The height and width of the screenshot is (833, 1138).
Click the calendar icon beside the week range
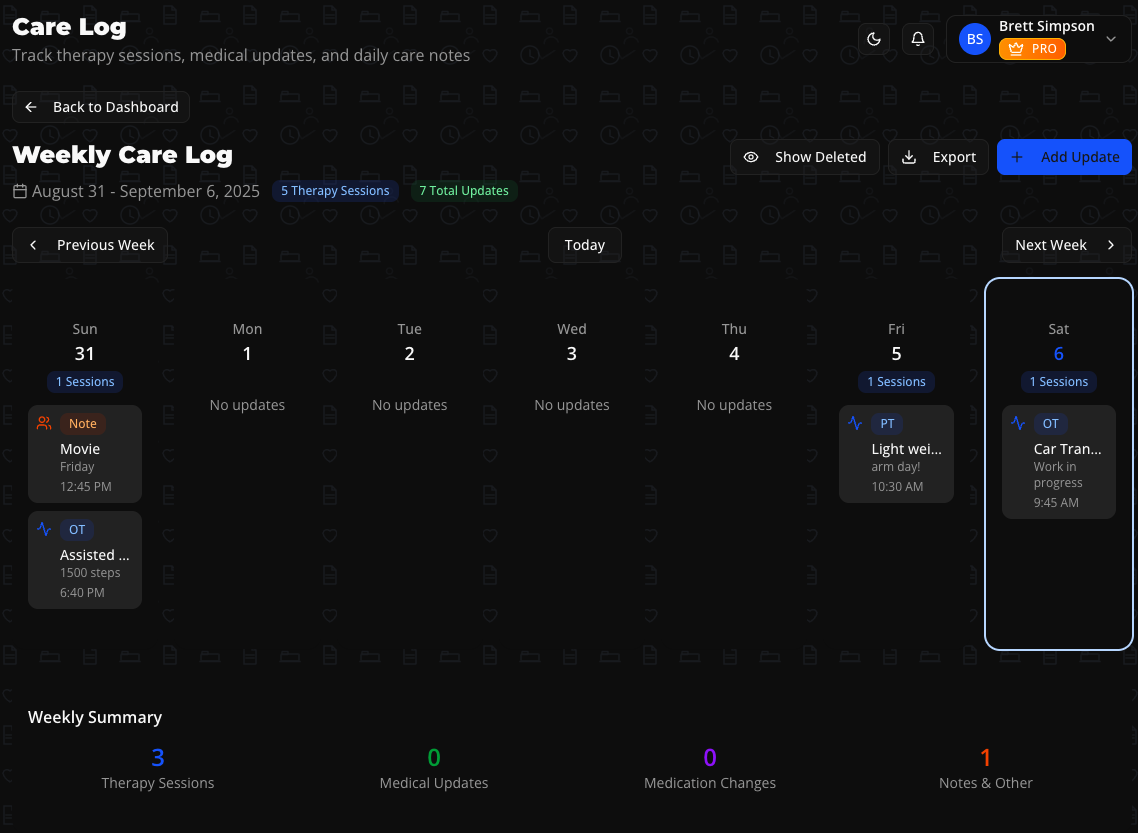pyautogui.click(x=19, y=191)
